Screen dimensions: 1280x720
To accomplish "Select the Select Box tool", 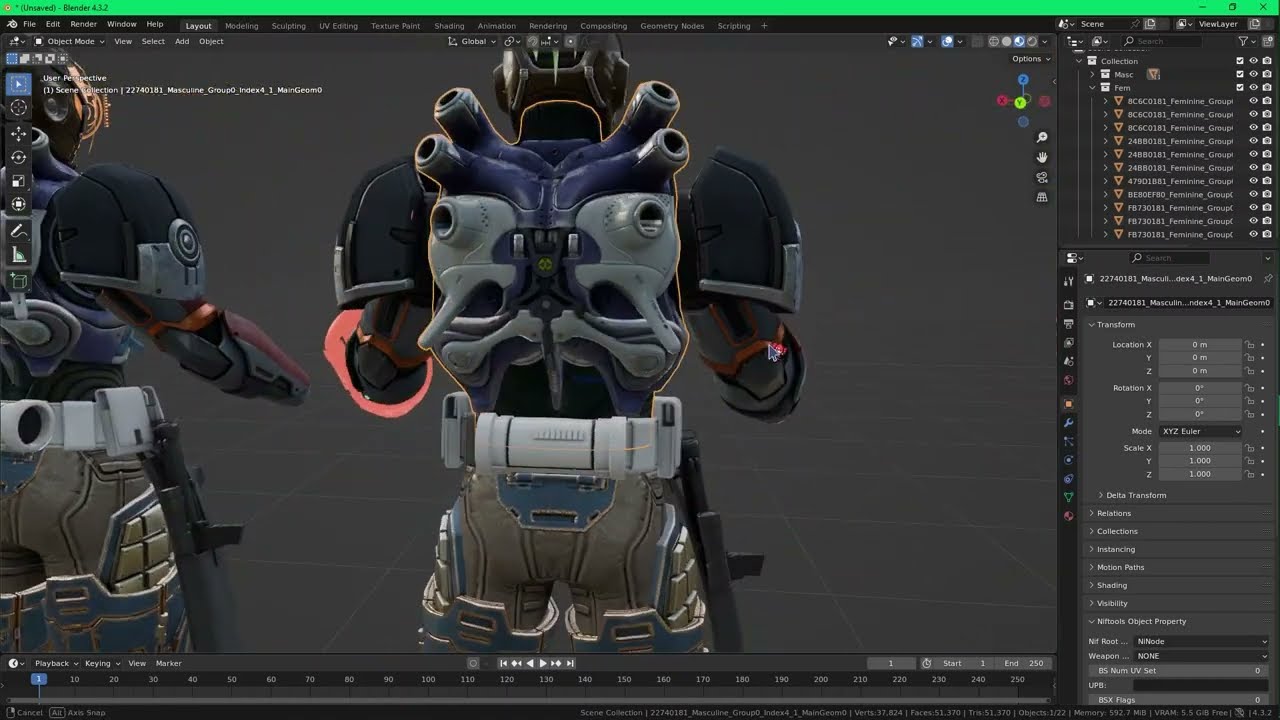I will 18,85.
